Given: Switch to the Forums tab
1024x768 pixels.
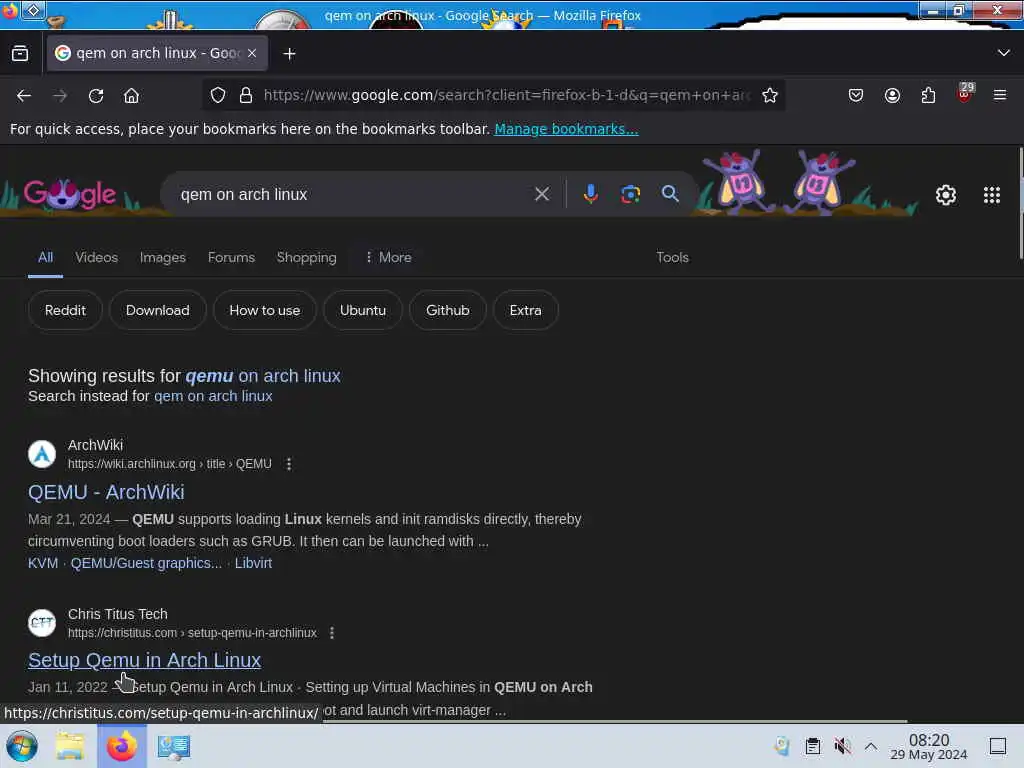Looking at the screenshot, I should [231, 257].
